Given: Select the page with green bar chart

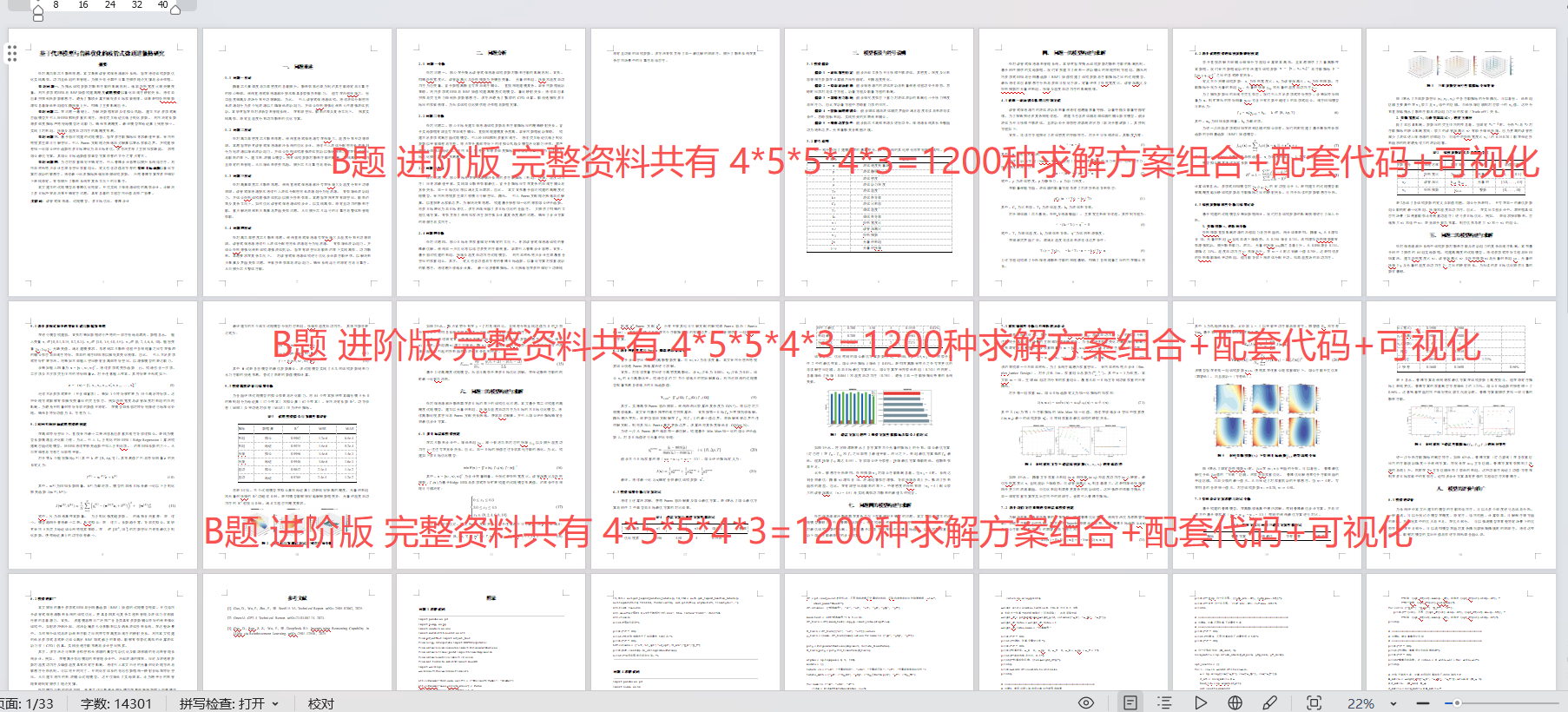Looking at the screenshot, I should point(879,434).
